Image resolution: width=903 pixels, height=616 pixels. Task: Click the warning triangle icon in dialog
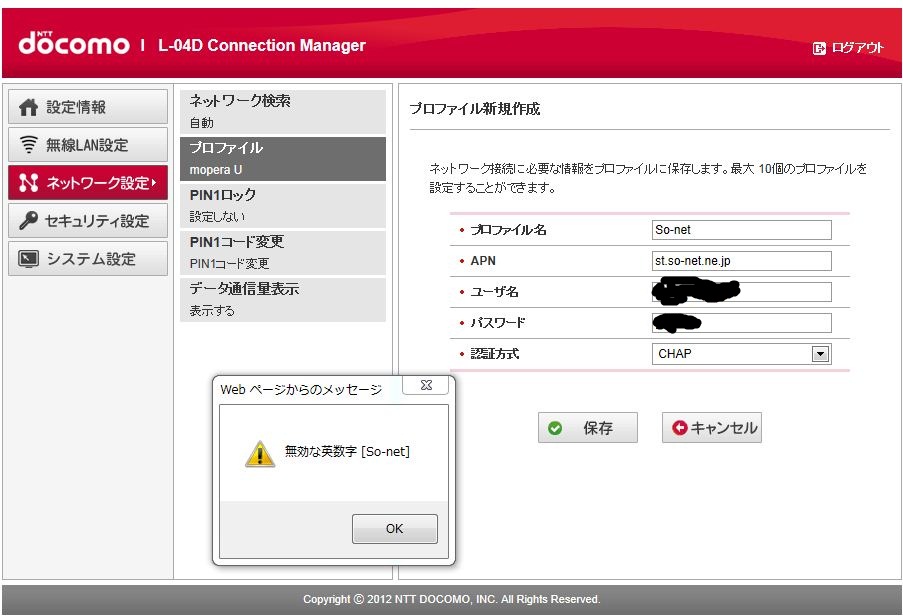[x=260, y=454]
